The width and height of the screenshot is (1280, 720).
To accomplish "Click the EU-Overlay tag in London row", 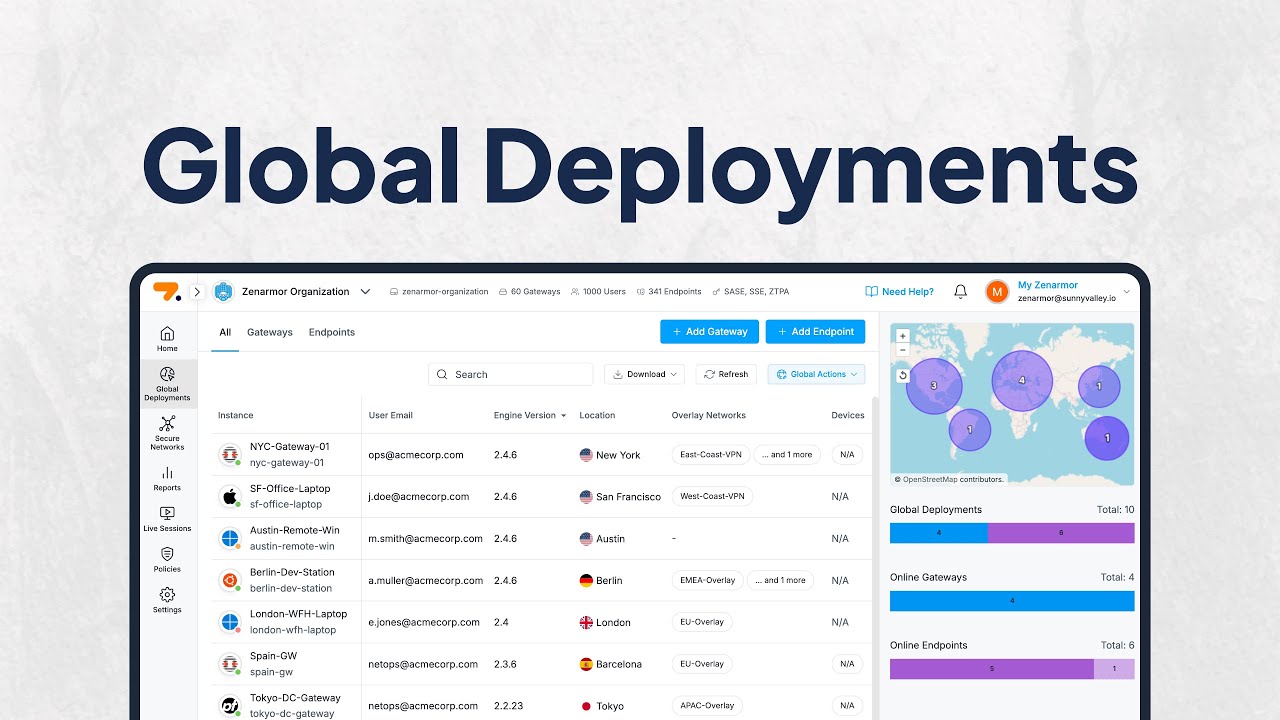I will pos(702,622).
